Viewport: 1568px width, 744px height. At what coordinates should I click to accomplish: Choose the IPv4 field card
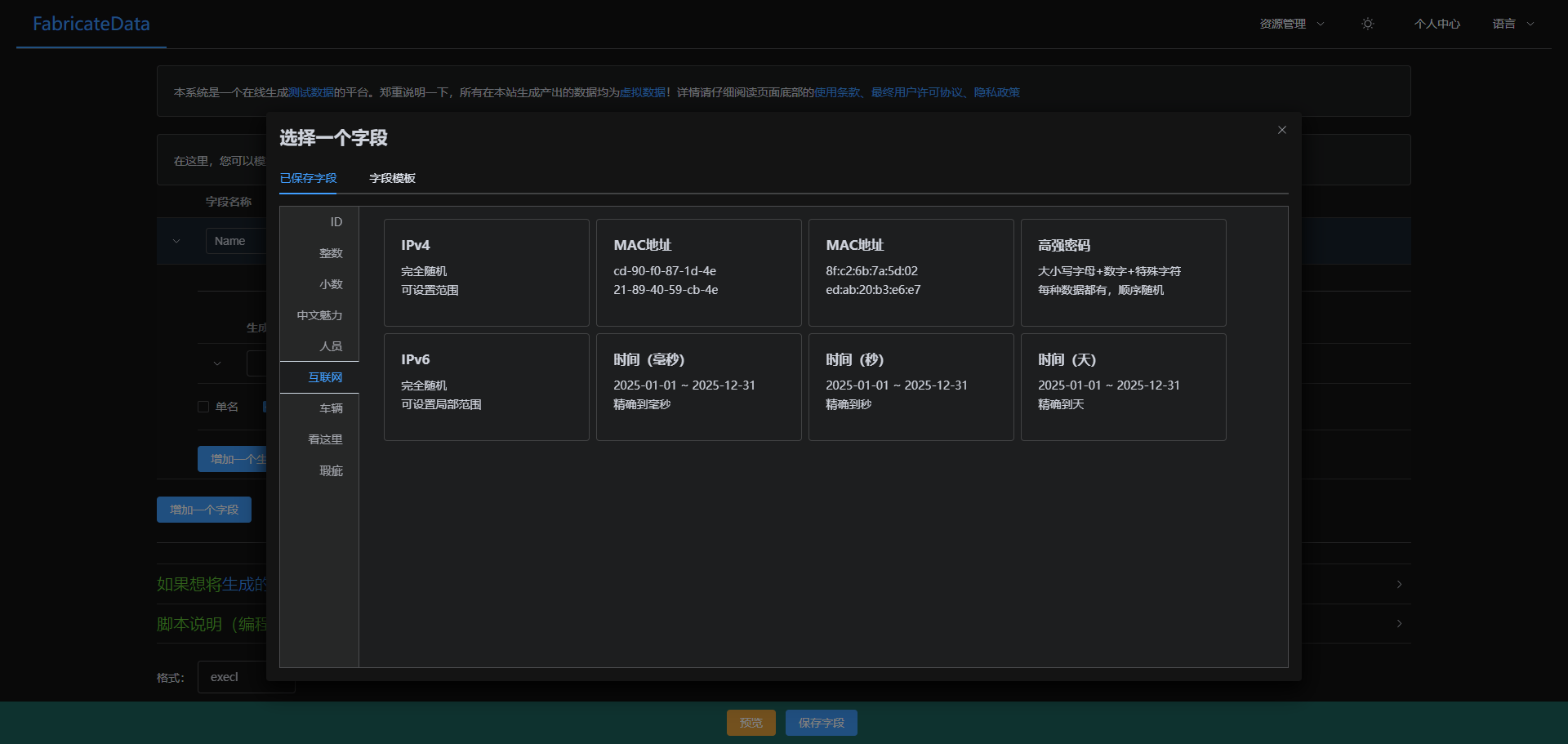487,273
